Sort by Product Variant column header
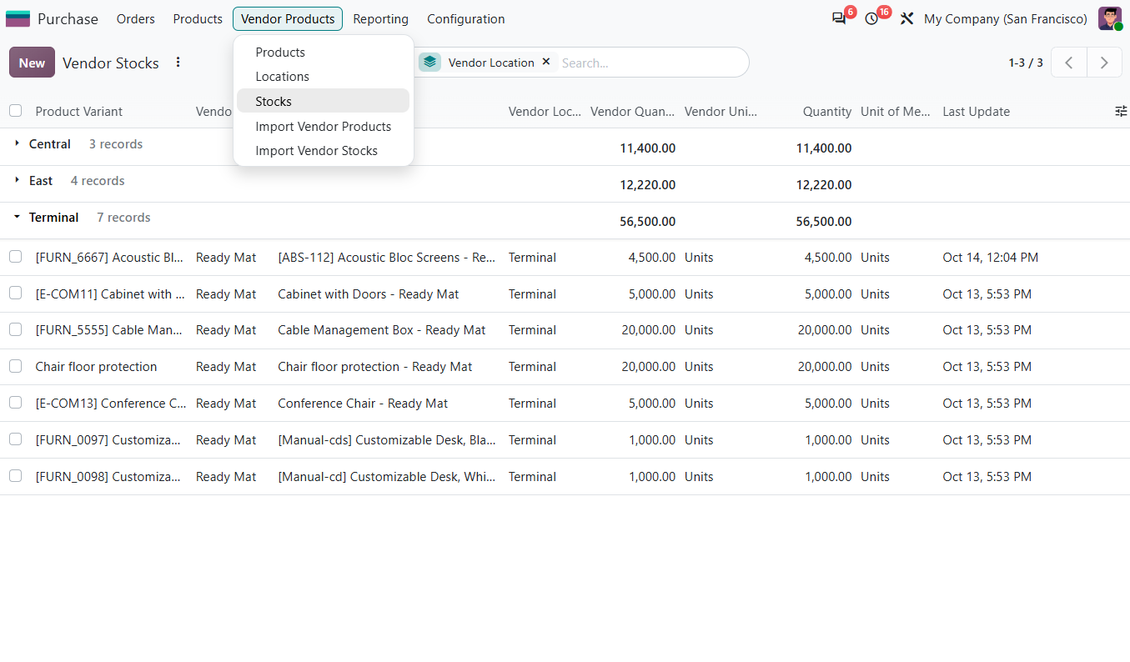 click(x=79, y=111)
